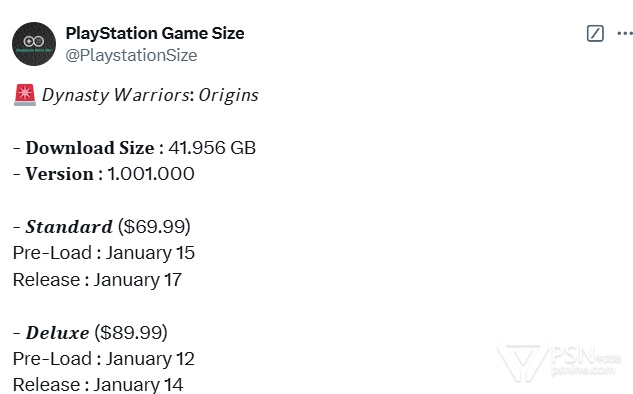Screen dimensions: 633x394
Task: Click the Dynasty Warriors: Origins title text
Action: click(x=150, y=95)
